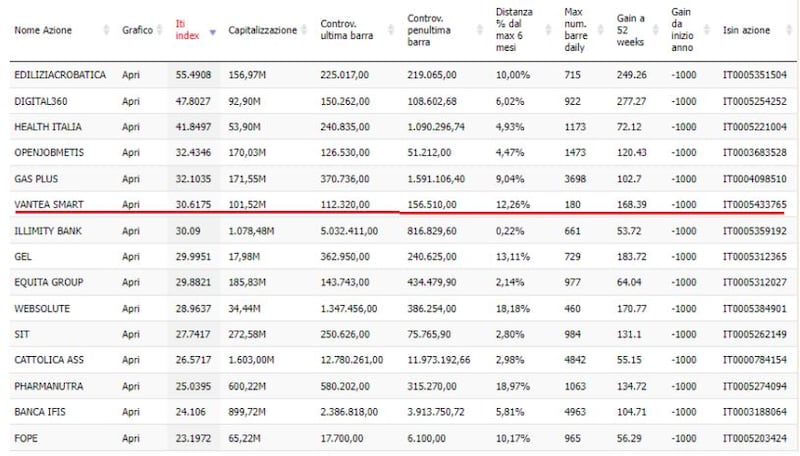Click 52-week gain 277.27 for DIGITAL360
The image size is (800, 456).
(x=632, y=102)
